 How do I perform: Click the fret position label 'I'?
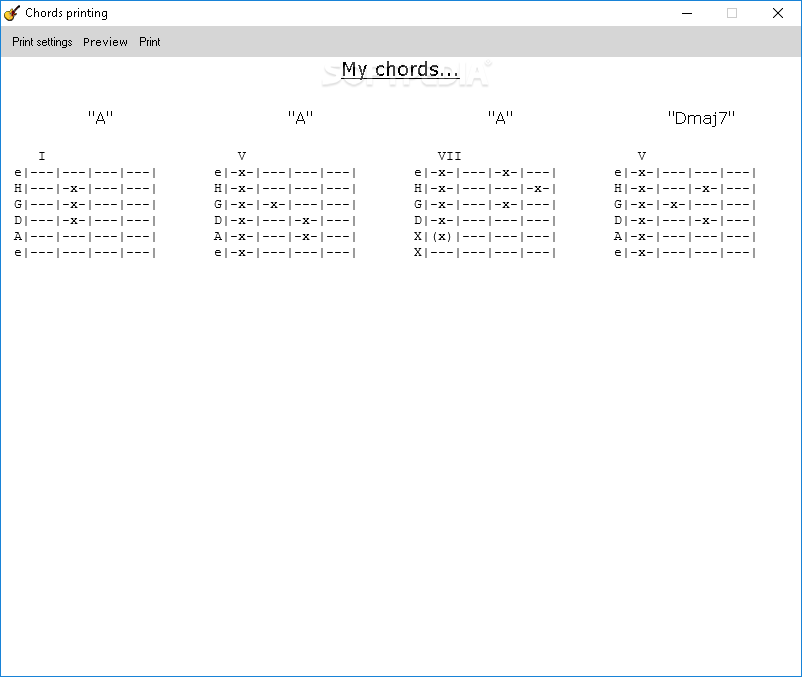click(42, 156)
